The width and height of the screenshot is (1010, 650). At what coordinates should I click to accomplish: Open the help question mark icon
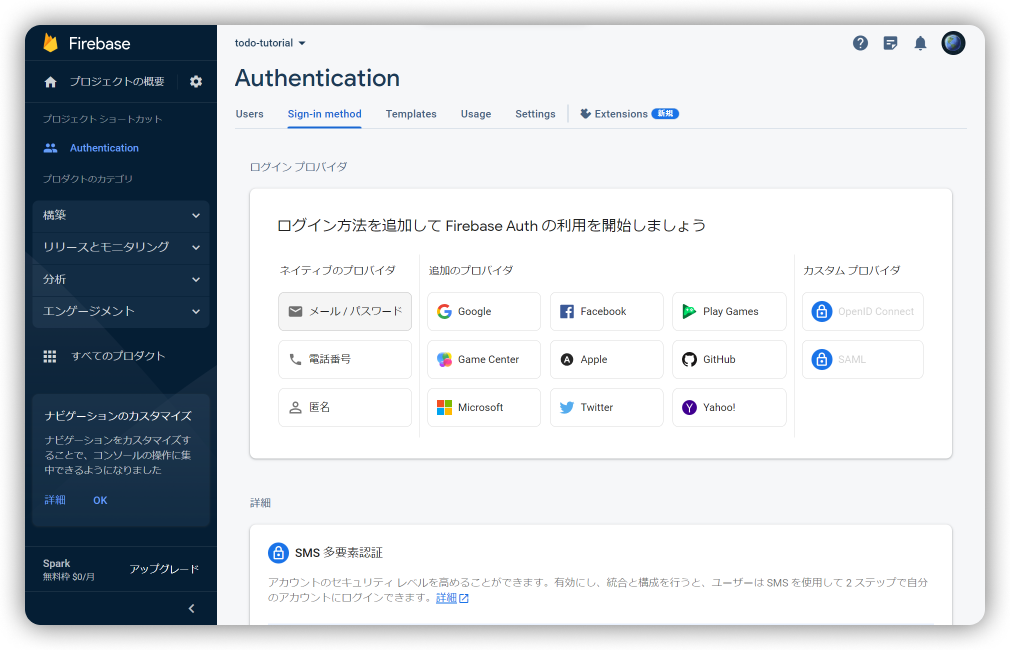coord(860,43)
